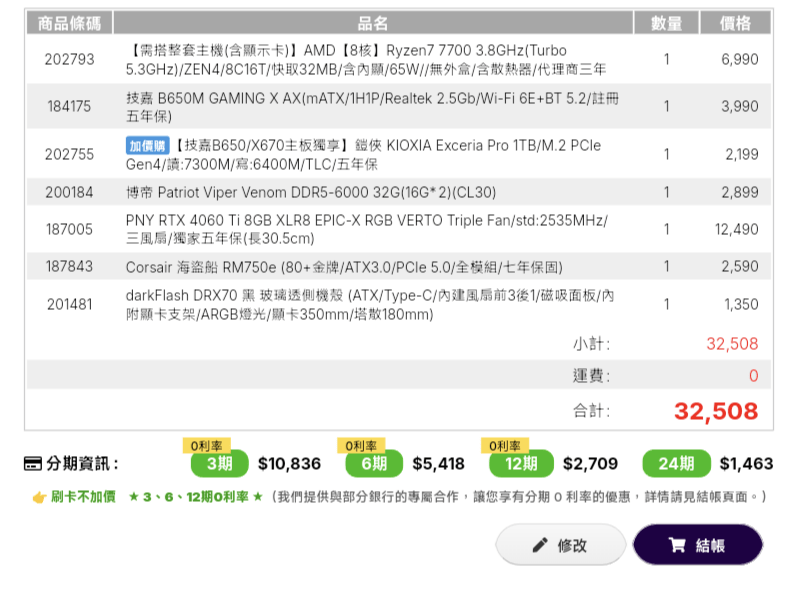Click the 加價購 blue badge
Image resolution: width=798 pixels, height=589 pixels.
[148, 146]
